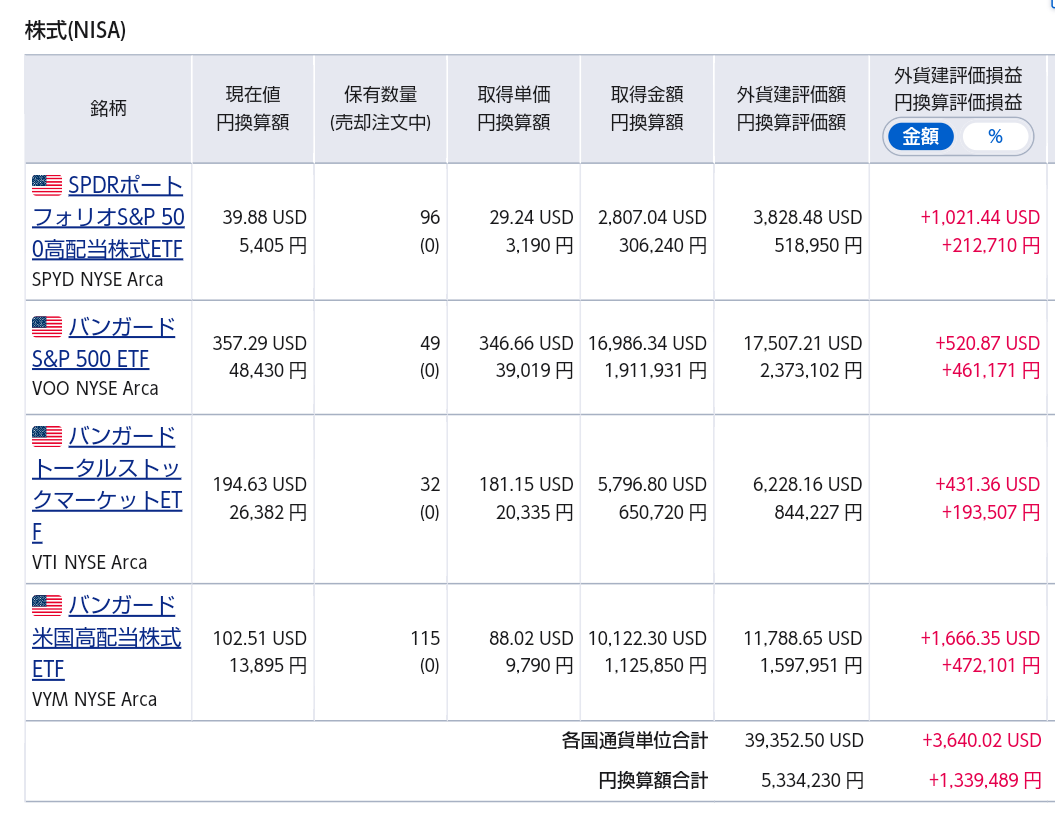Click US flag icon in VTI row
Viewport: 1055px width, 815px height.
[46, 436]
